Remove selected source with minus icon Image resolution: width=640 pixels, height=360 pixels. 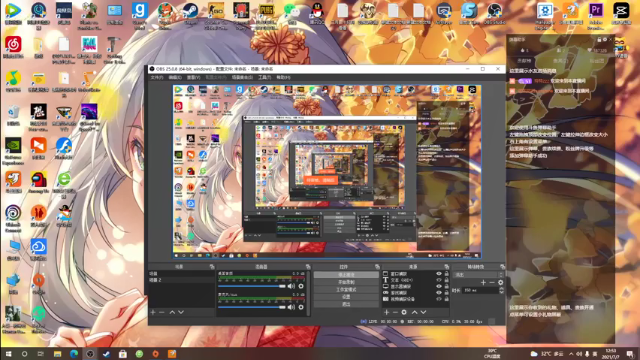tap(395, 312)
